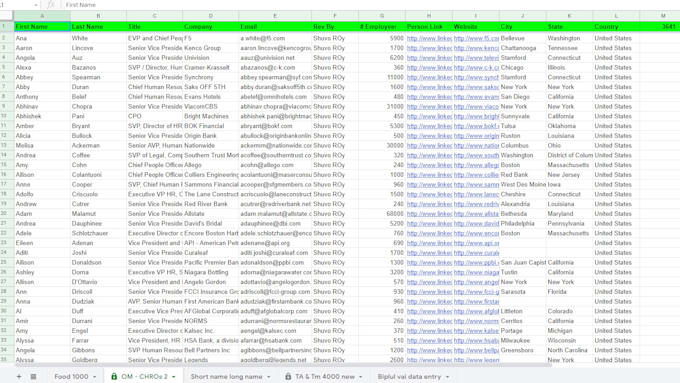The width and height of the screenshot is (680, 383).
Task: Open the c-k website link for Alexa Bazanos
Action: [x=476, y=68]
